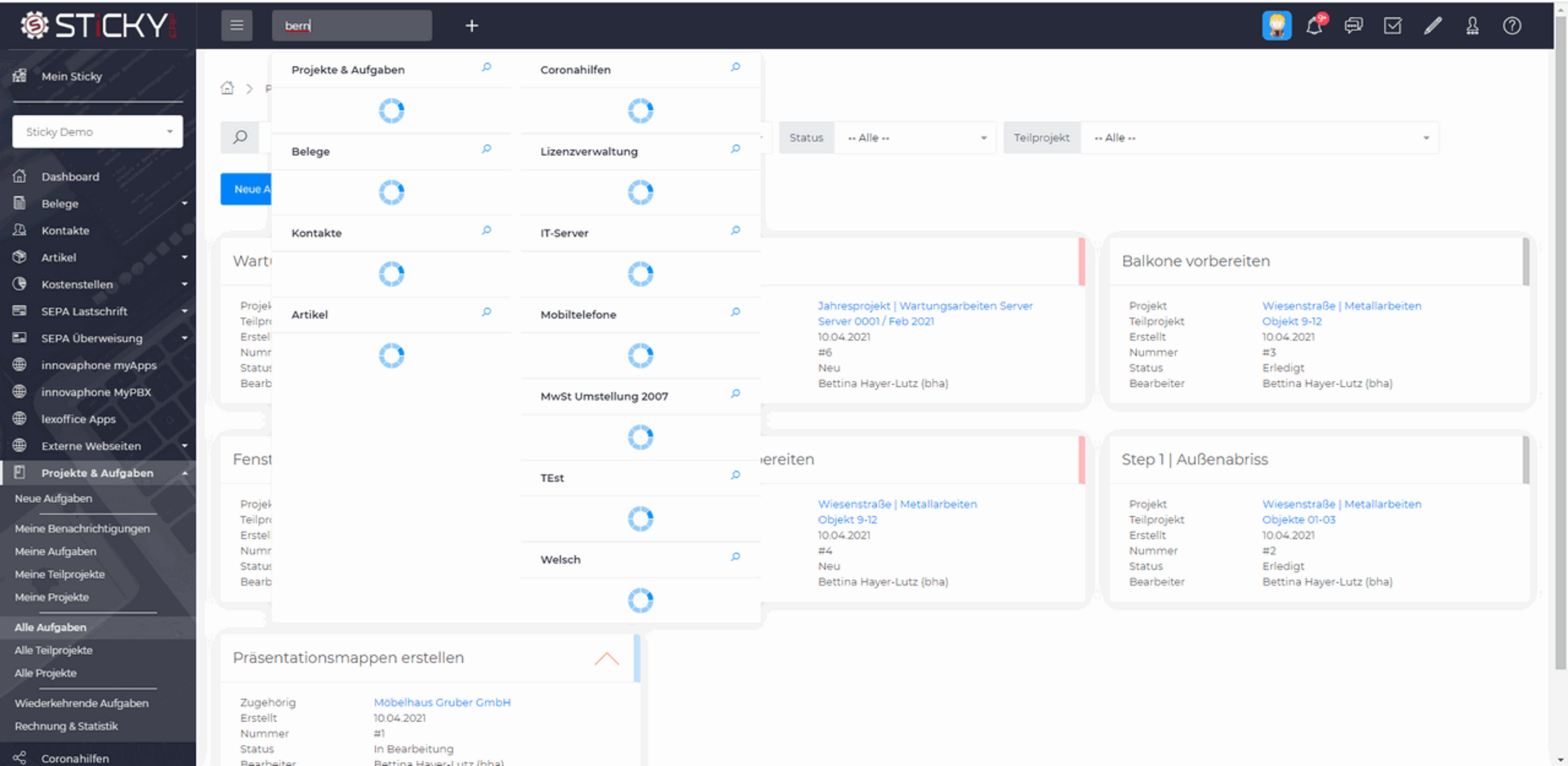The image size is (1568, 766).
Task: Open the Möbelhaus Gruber GmbH link
Action: [442, 702]
